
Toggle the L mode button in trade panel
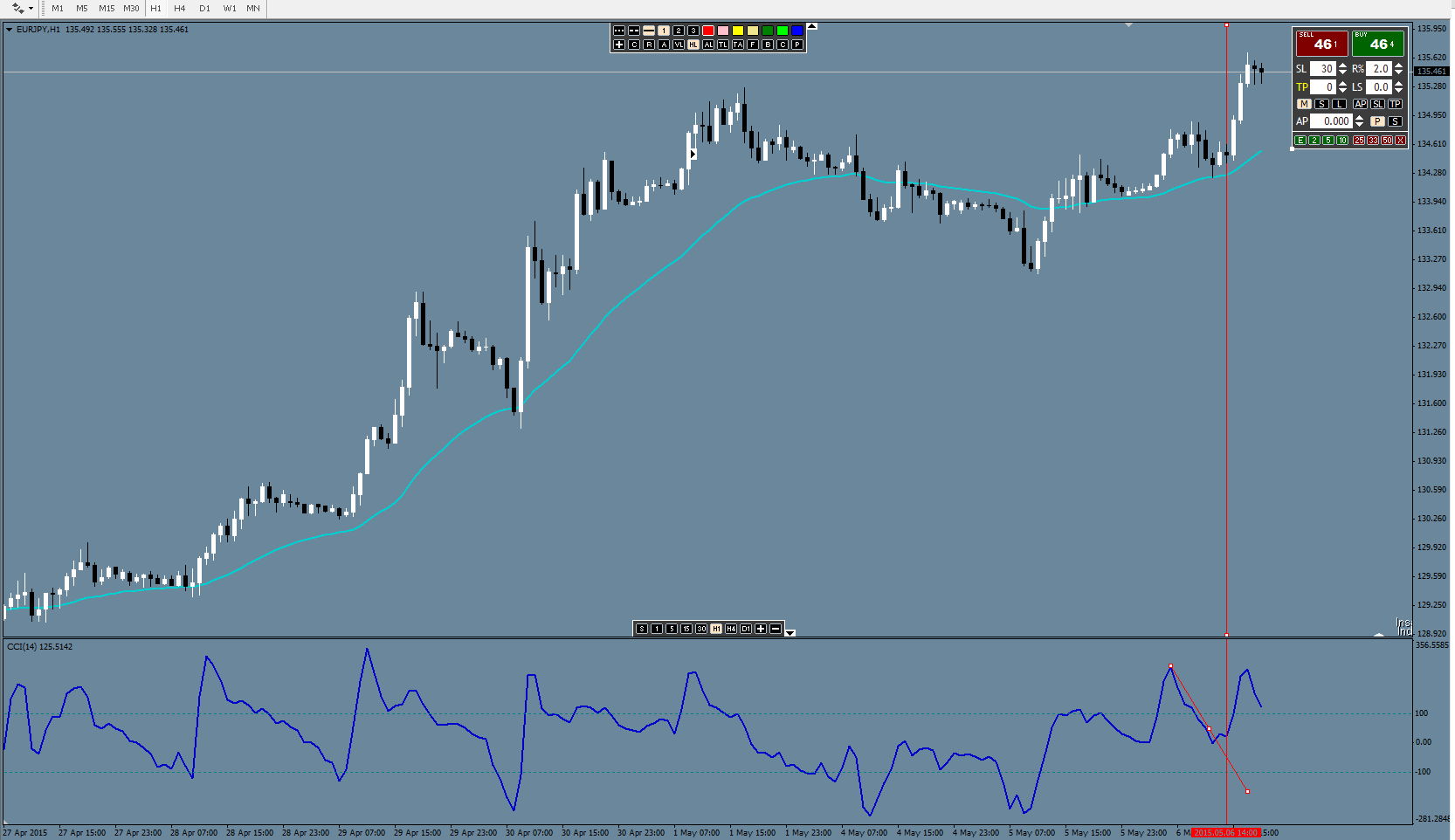[x=1339, y=104]
